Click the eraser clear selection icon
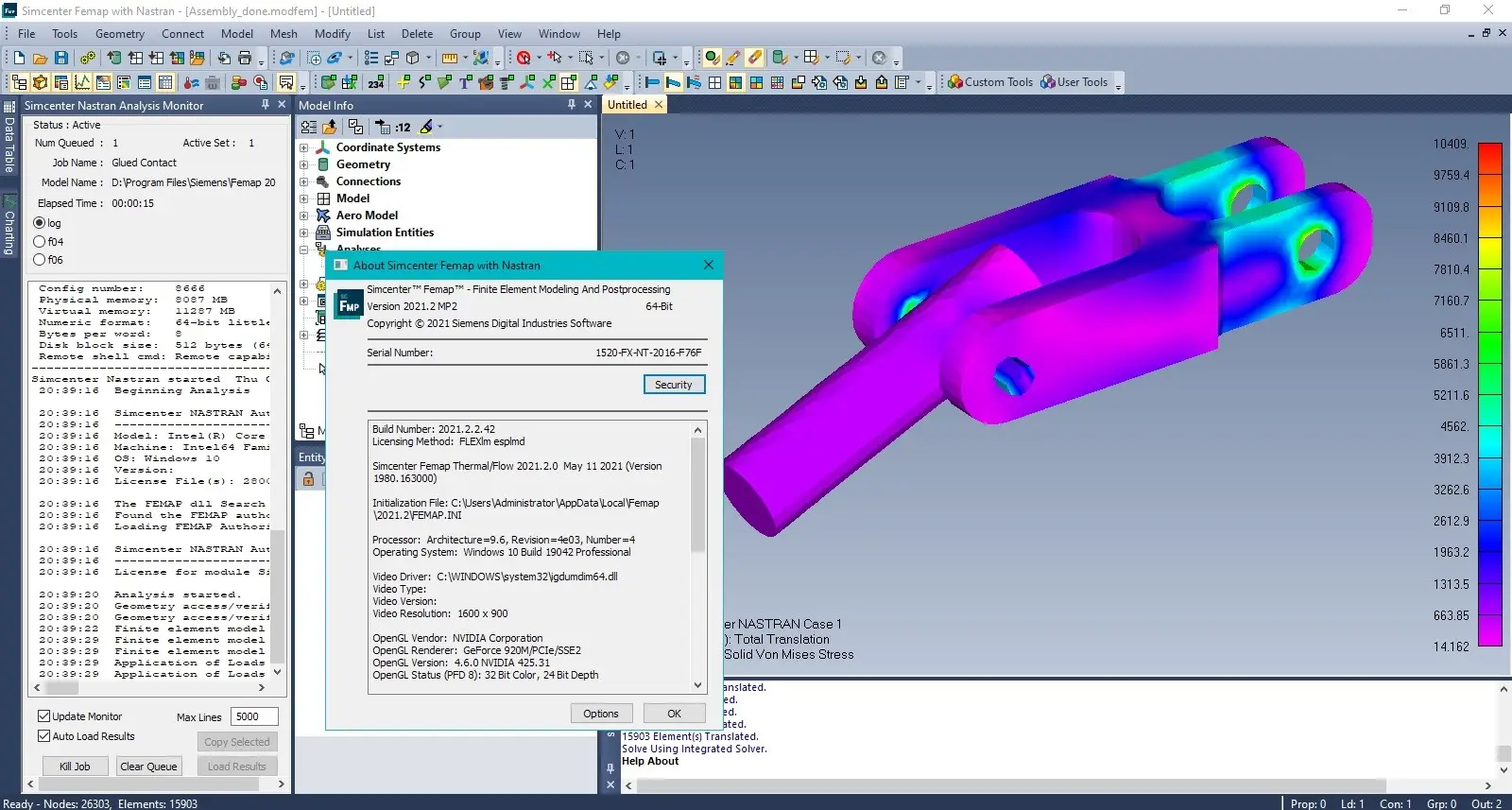 (753, 58)
